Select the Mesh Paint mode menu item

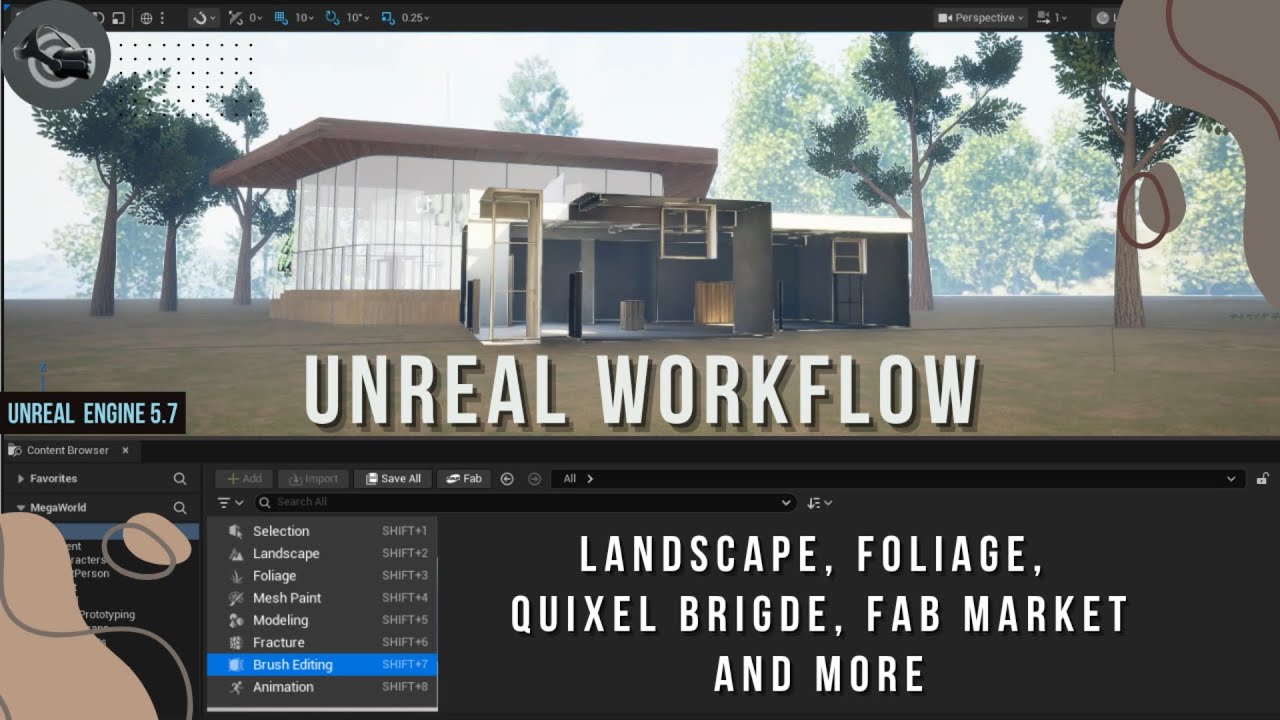[x=322, y=598]
